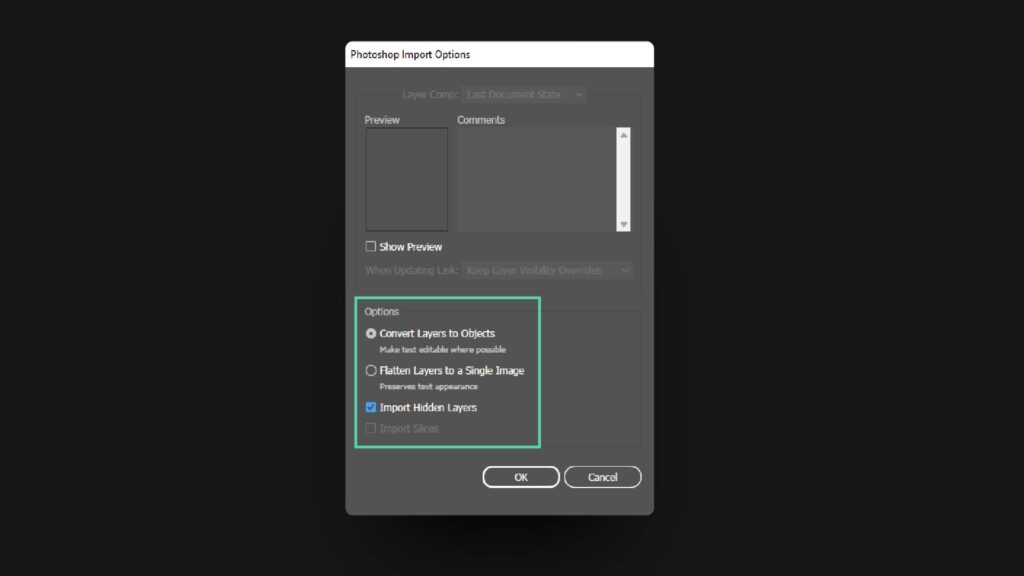1024x576 pixels.
Task: Enable the Show Preview checkbox
Action: click(371, 246)
